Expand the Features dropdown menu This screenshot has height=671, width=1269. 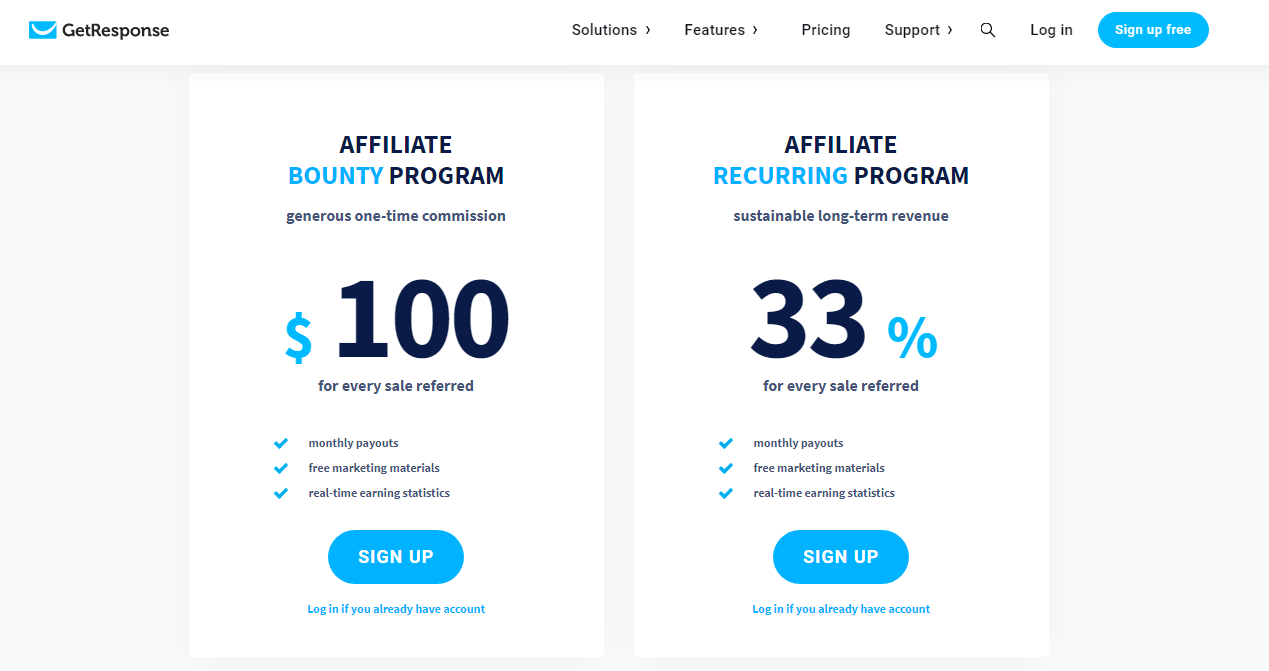pos(721,30)
